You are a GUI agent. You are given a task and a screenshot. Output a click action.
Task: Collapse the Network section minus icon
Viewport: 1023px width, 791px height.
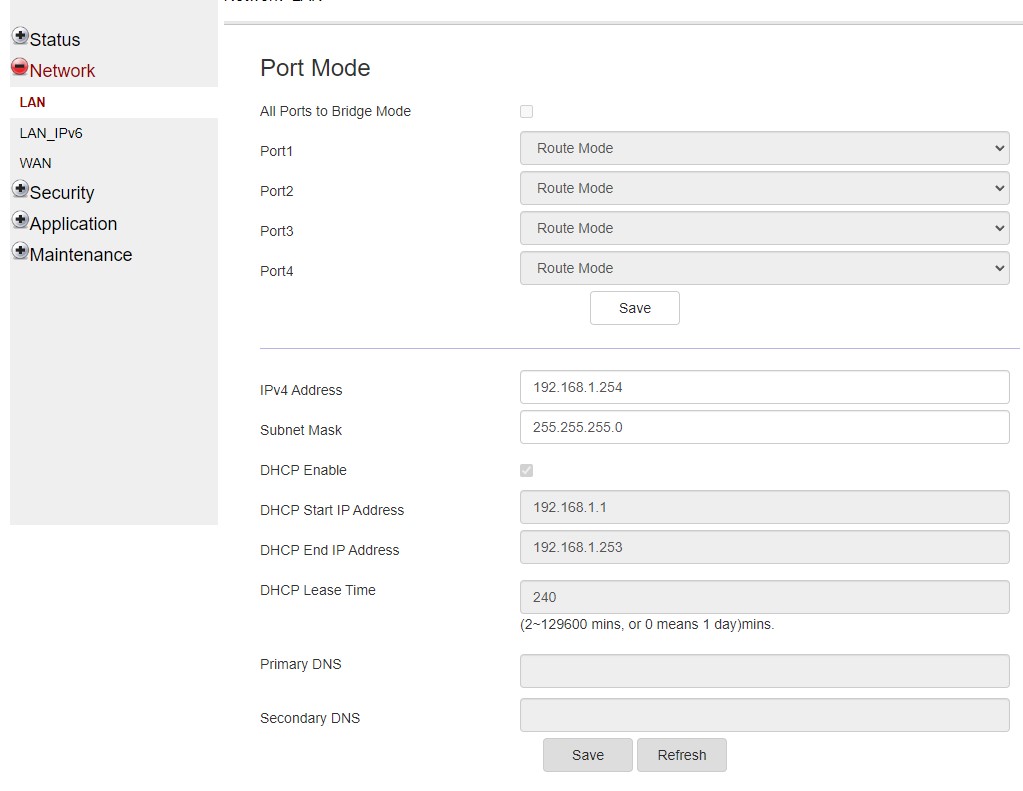[20, 67]
